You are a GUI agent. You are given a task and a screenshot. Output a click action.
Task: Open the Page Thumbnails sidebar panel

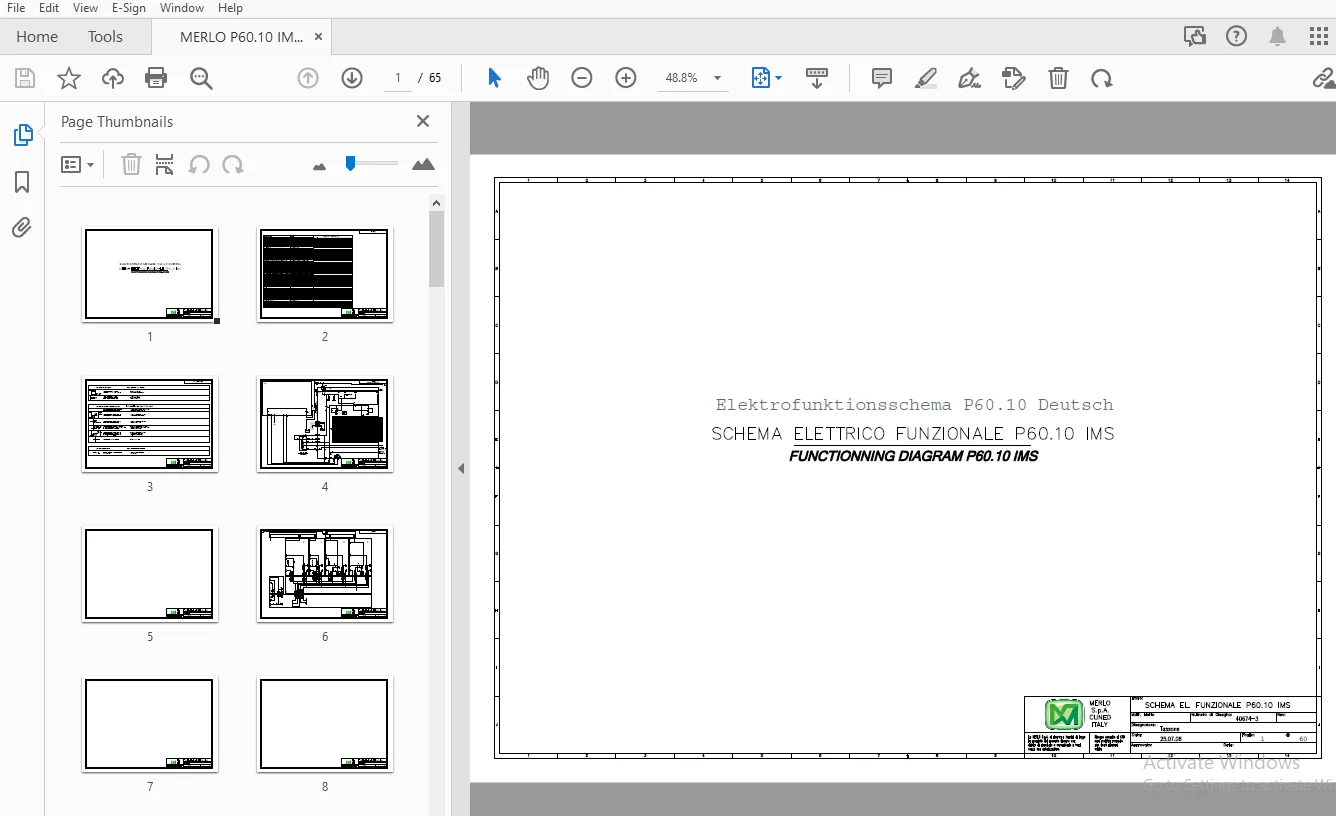pyautogui.click(x=22, y=135)
